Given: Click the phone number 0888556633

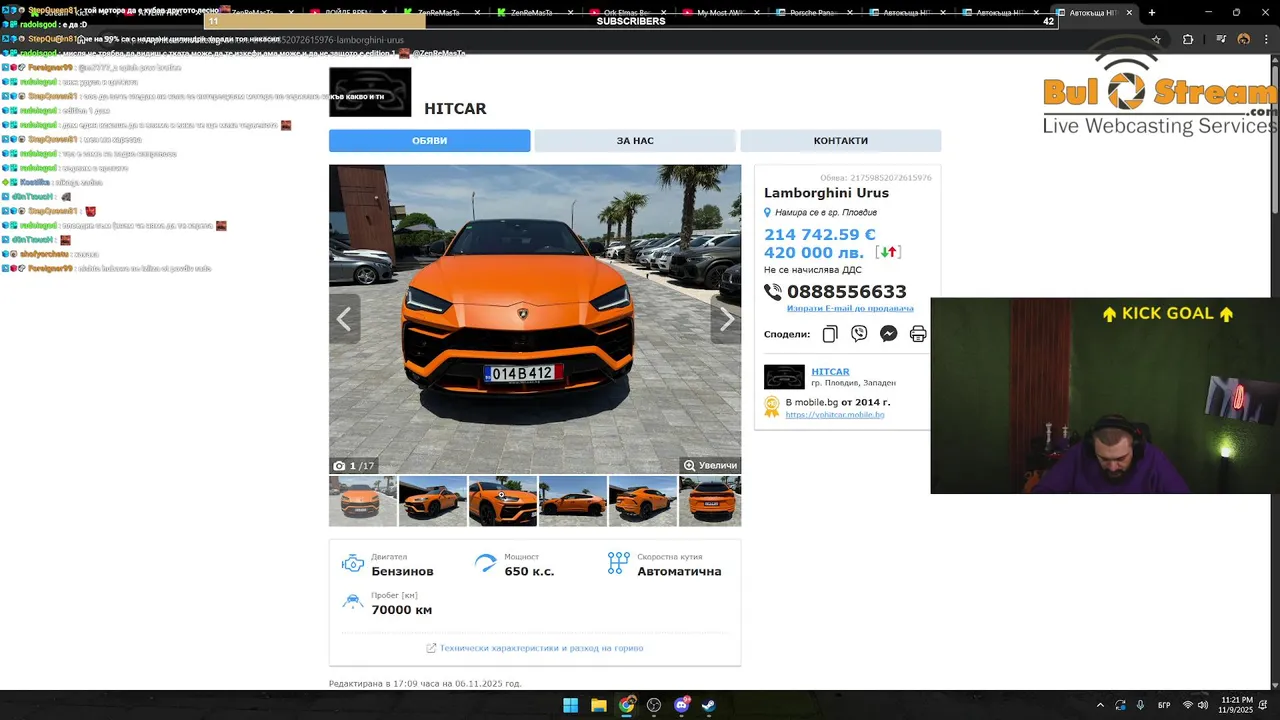Looking at the screenshot, I should [847, 292].
